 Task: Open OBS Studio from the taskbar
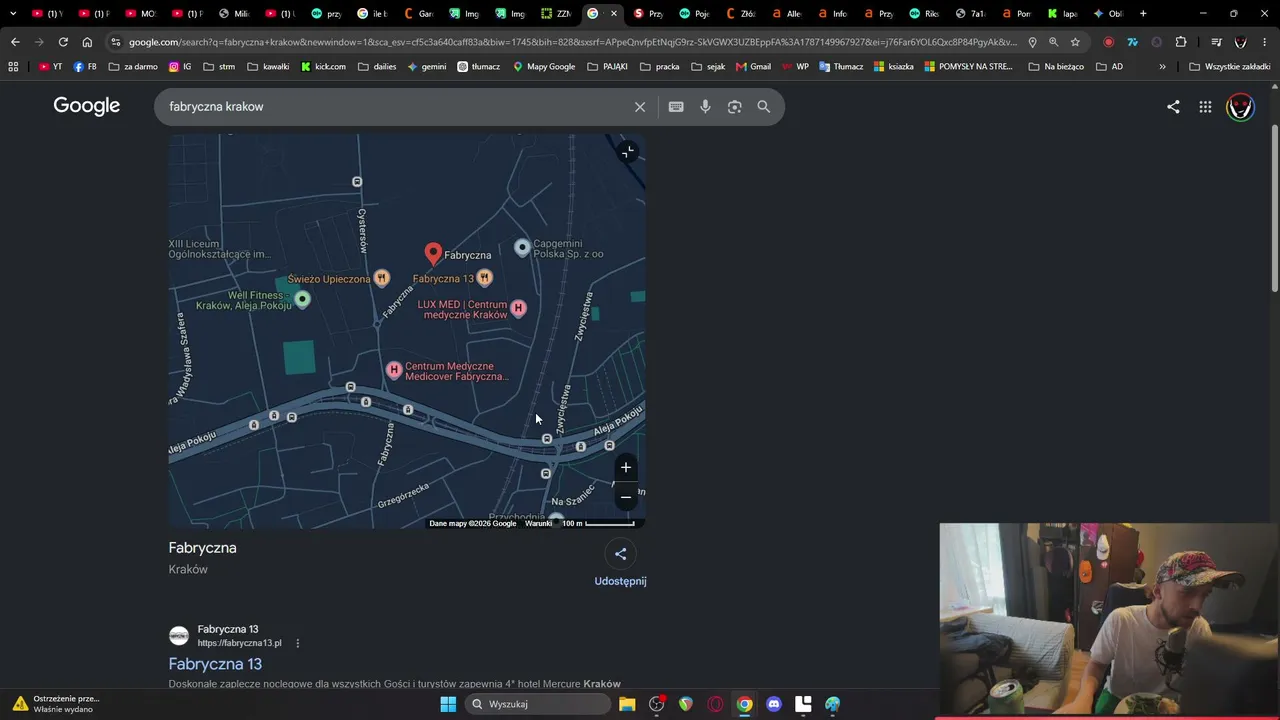(x=657, y=704)
